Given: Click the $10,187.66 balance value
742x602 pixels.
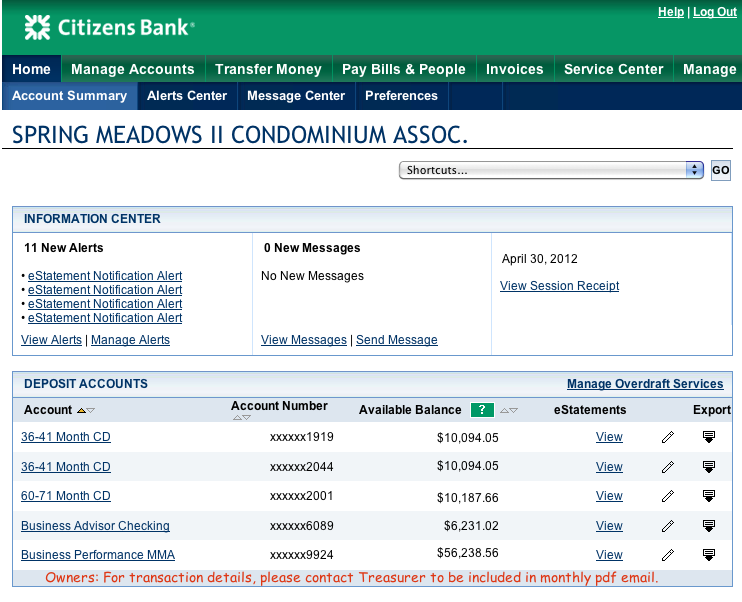Looking at the screenshot, I should pyautogui.click(x=468, y=498).
